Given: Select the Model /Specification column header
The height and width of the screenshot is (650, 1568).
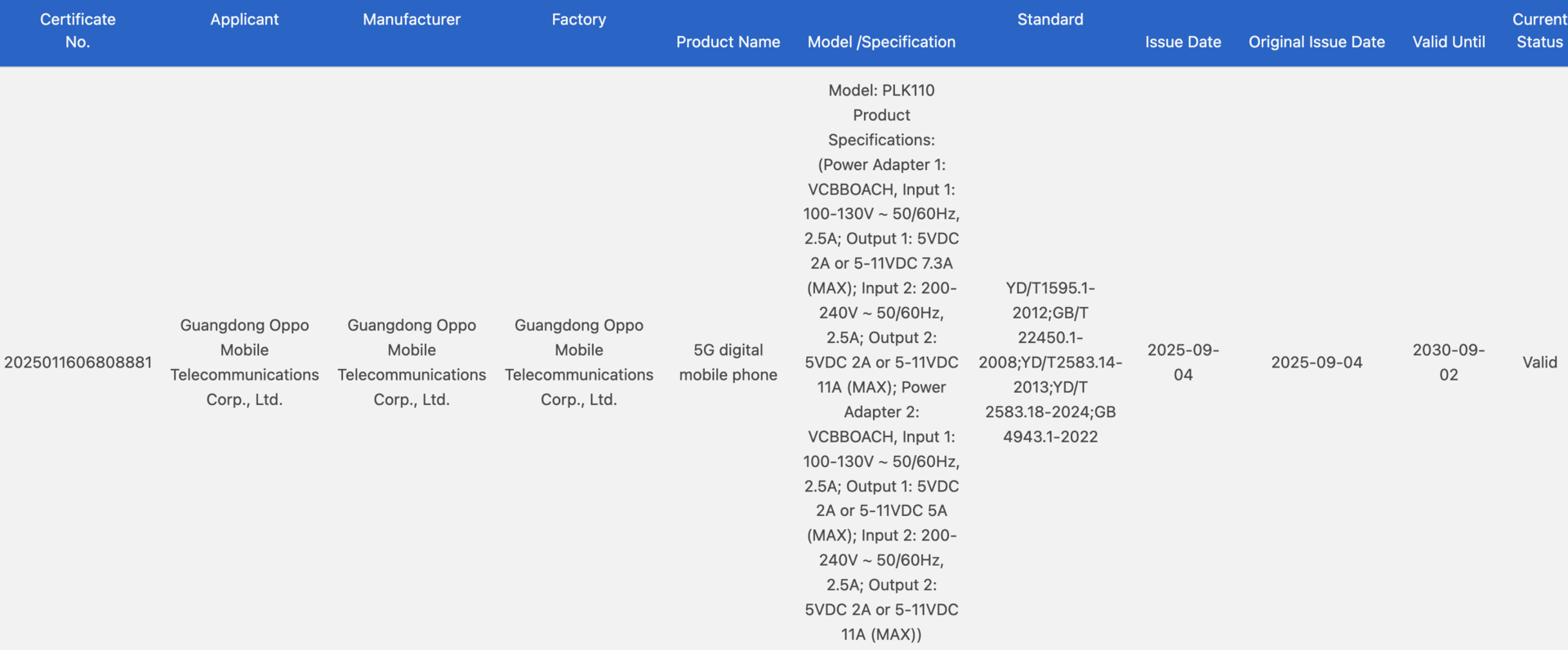Looking at the screenshot, I should tap(881, 42).
